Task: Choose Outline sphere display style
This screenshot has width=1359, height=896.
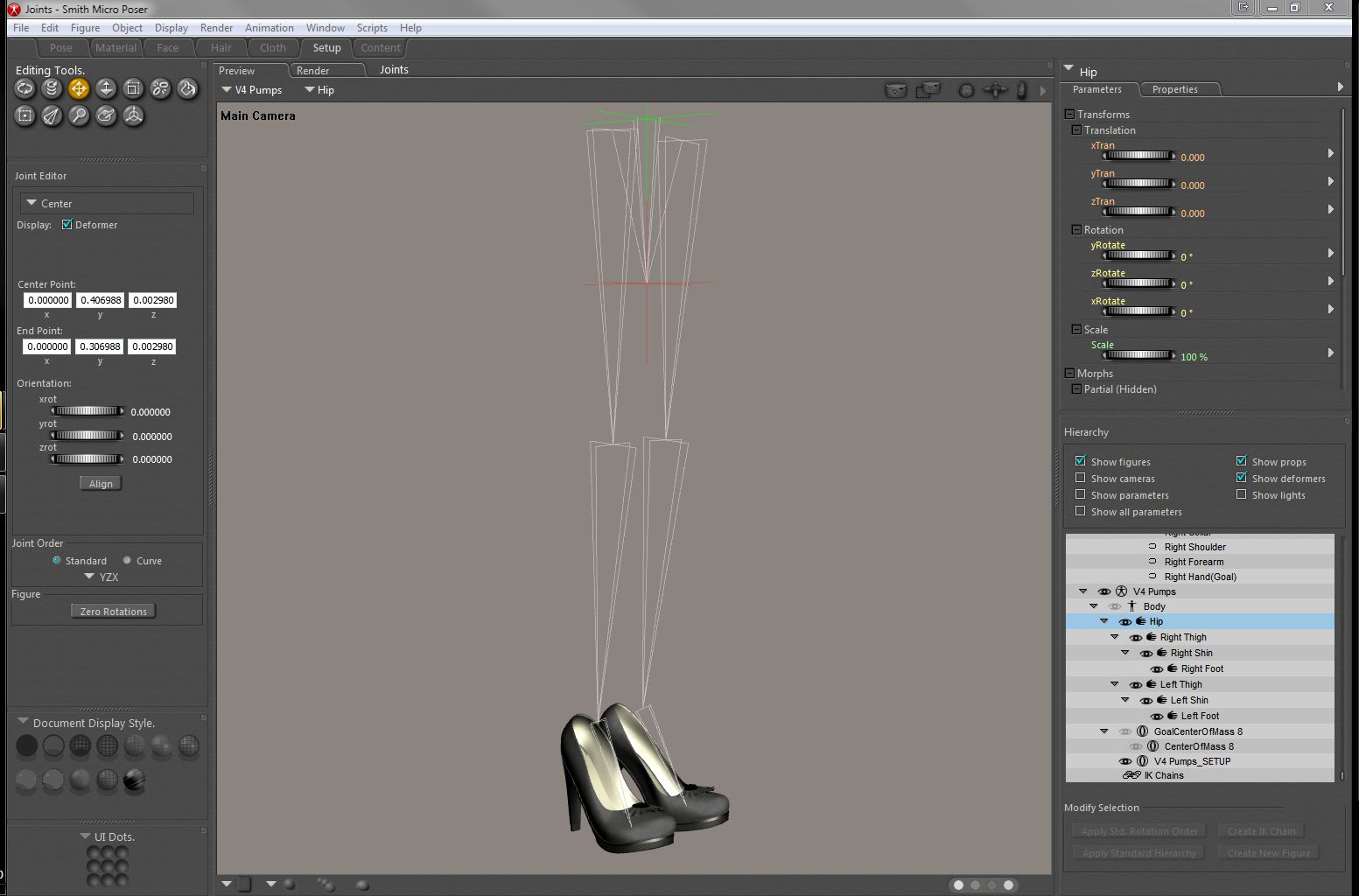Action: click(x=53, y=745)
